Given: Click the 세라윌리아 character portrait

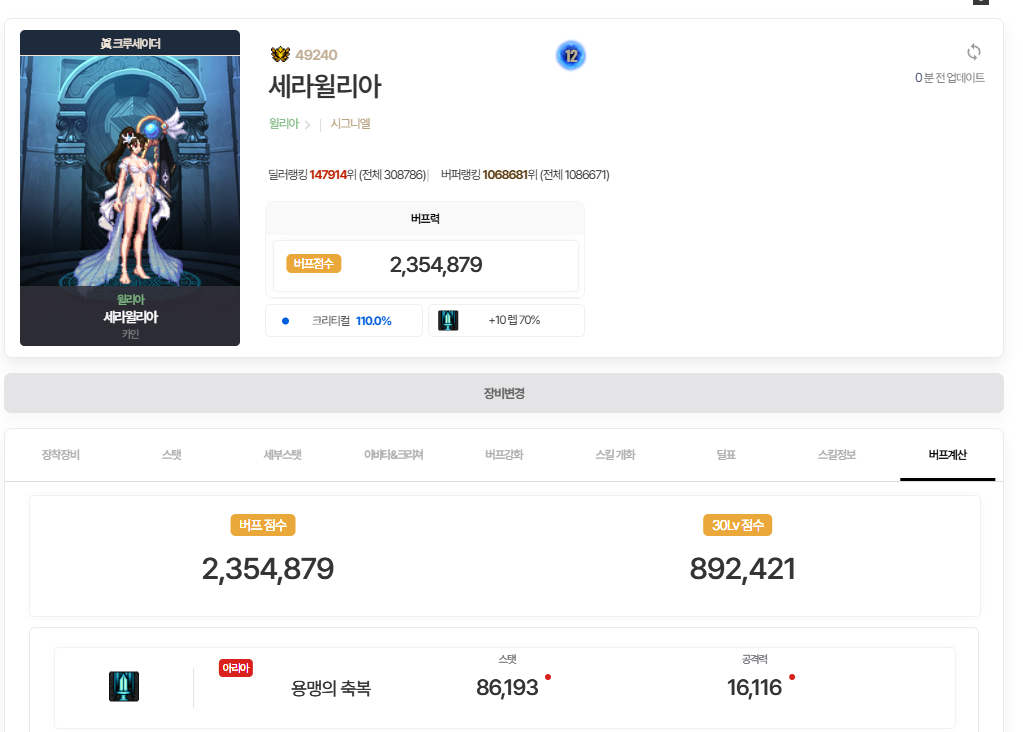Looking at the screenshot, I should (130, 188).
